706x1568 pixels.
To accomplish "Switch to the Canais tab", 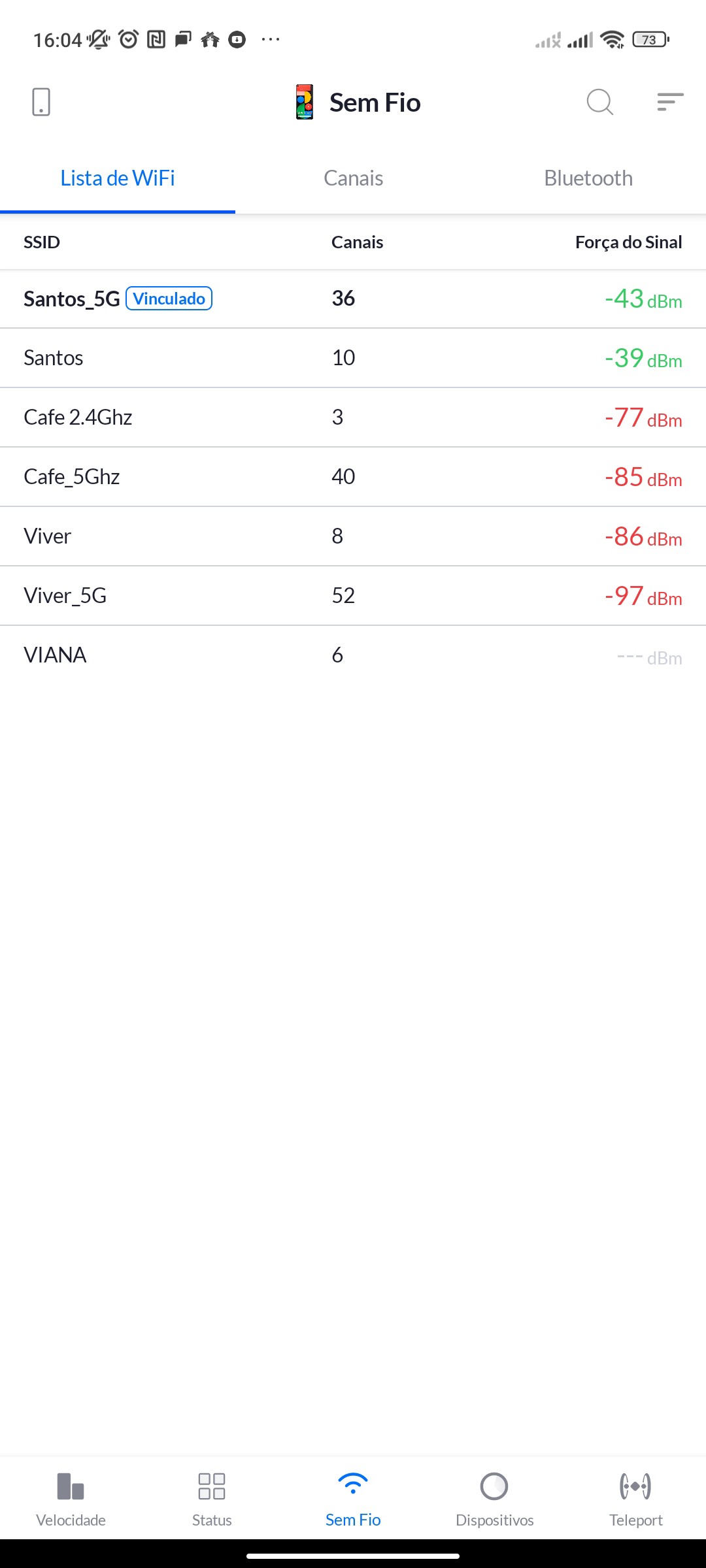I will coord(353,178).
